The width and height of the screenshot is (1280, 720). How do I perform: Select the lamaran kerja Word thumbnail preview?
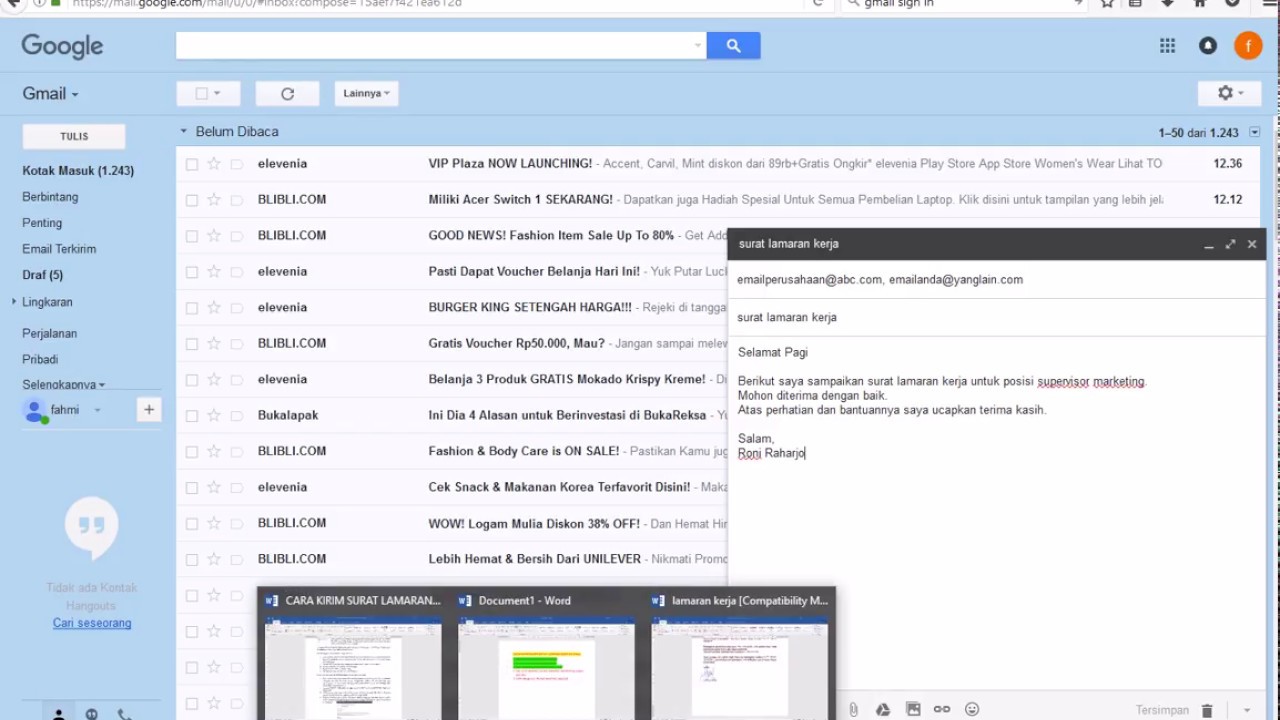pyautogui.click(x=739, y=653)
